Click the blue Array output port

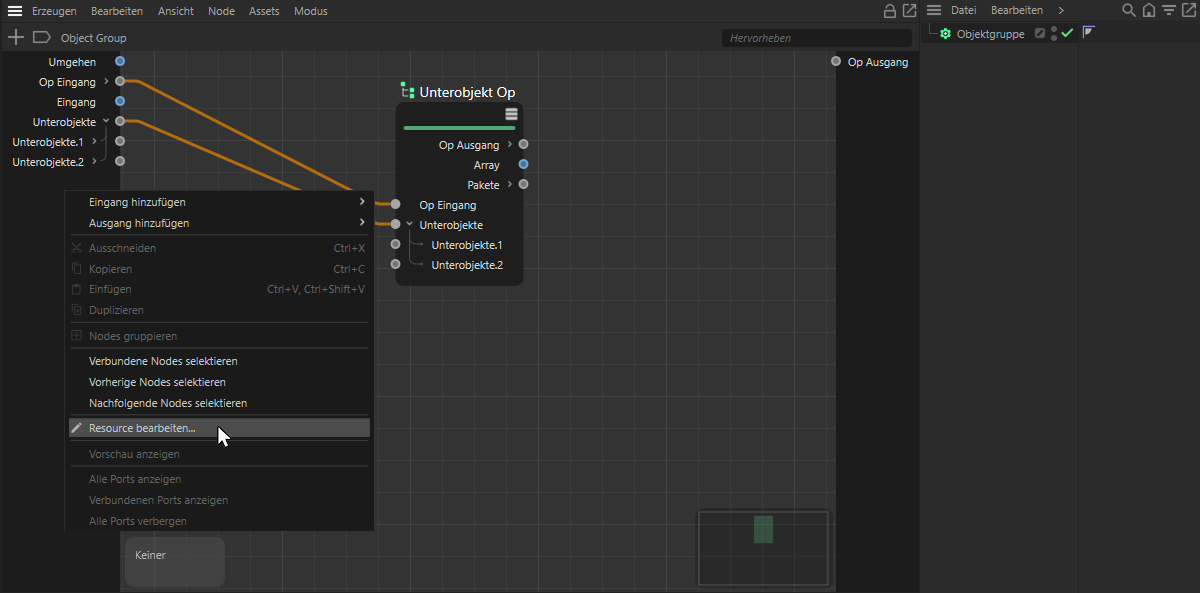(x=523, y=165)
